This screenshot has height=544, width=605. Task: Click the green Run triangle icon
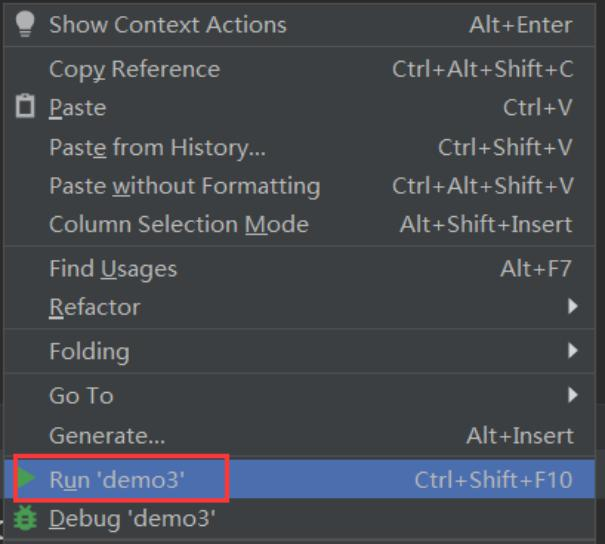[x=26, y=480]
